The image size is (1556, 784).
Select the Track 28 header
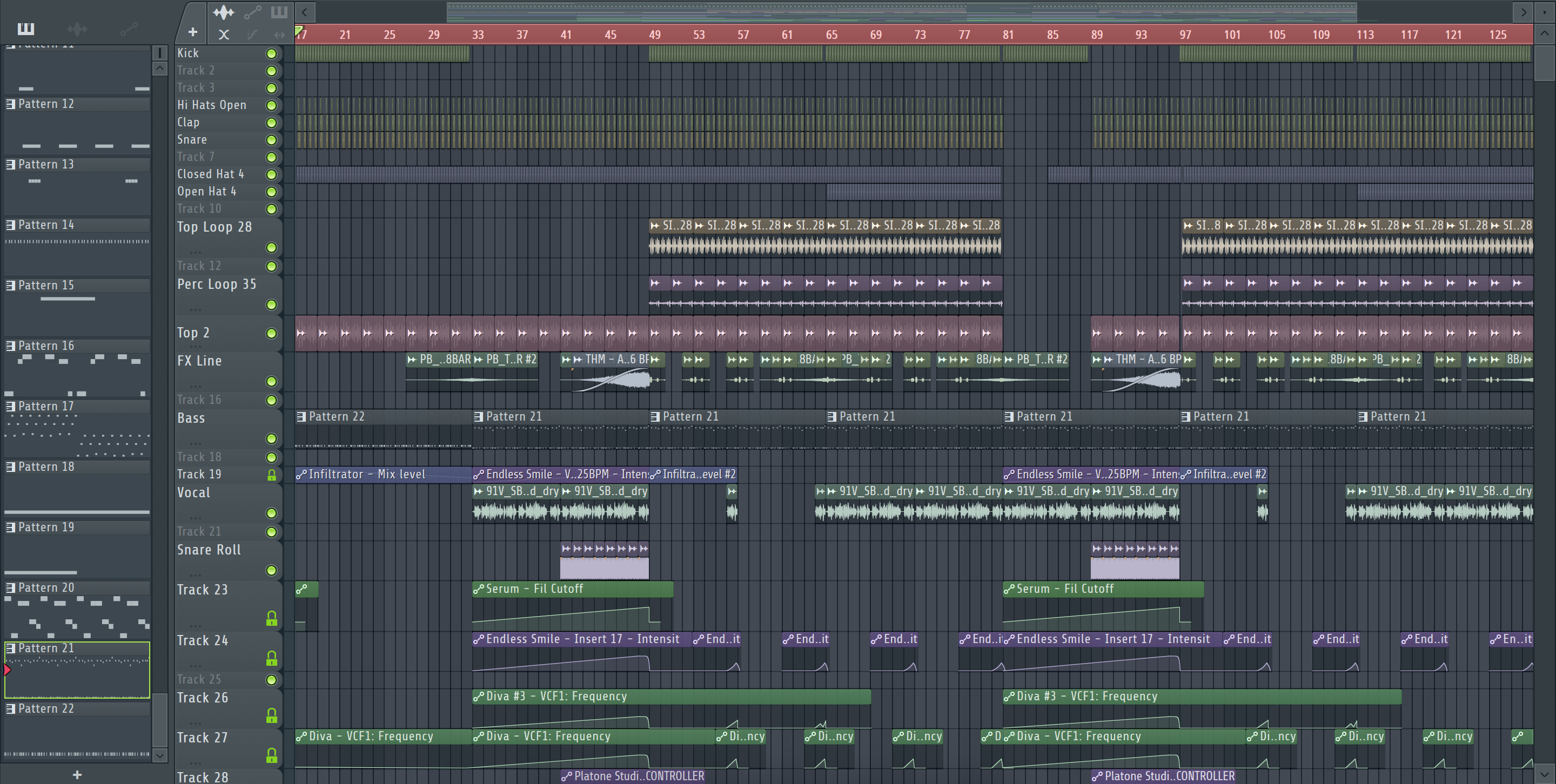point(229,776)
